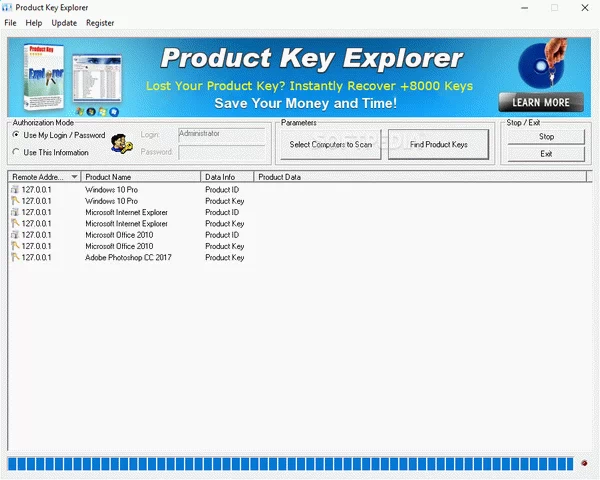Select 'Adobe Photoshop CC 2017' product name
Image resolution: width=600 pixels, height=480 pixels.
[x=128, y=258]
